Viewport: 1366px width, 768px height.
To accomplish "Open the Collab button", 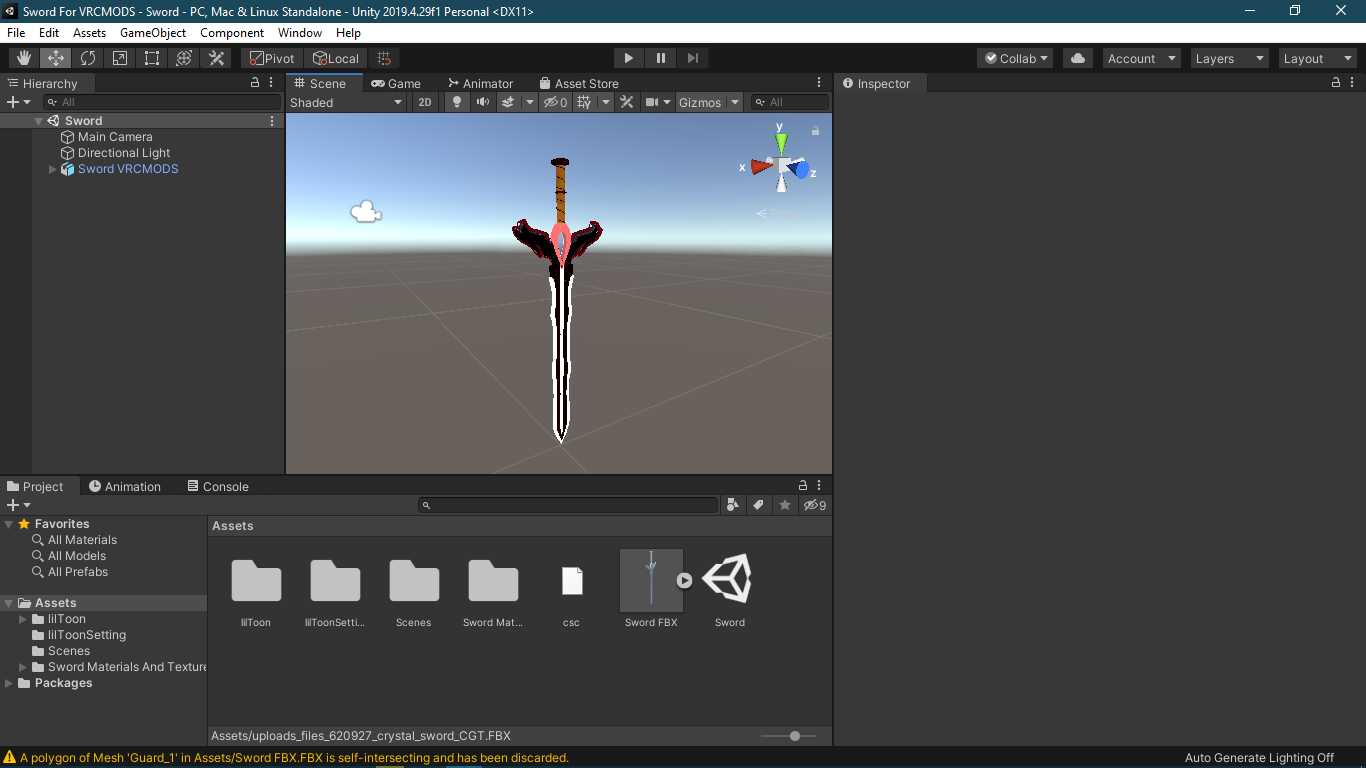I will coord(1015,58).
